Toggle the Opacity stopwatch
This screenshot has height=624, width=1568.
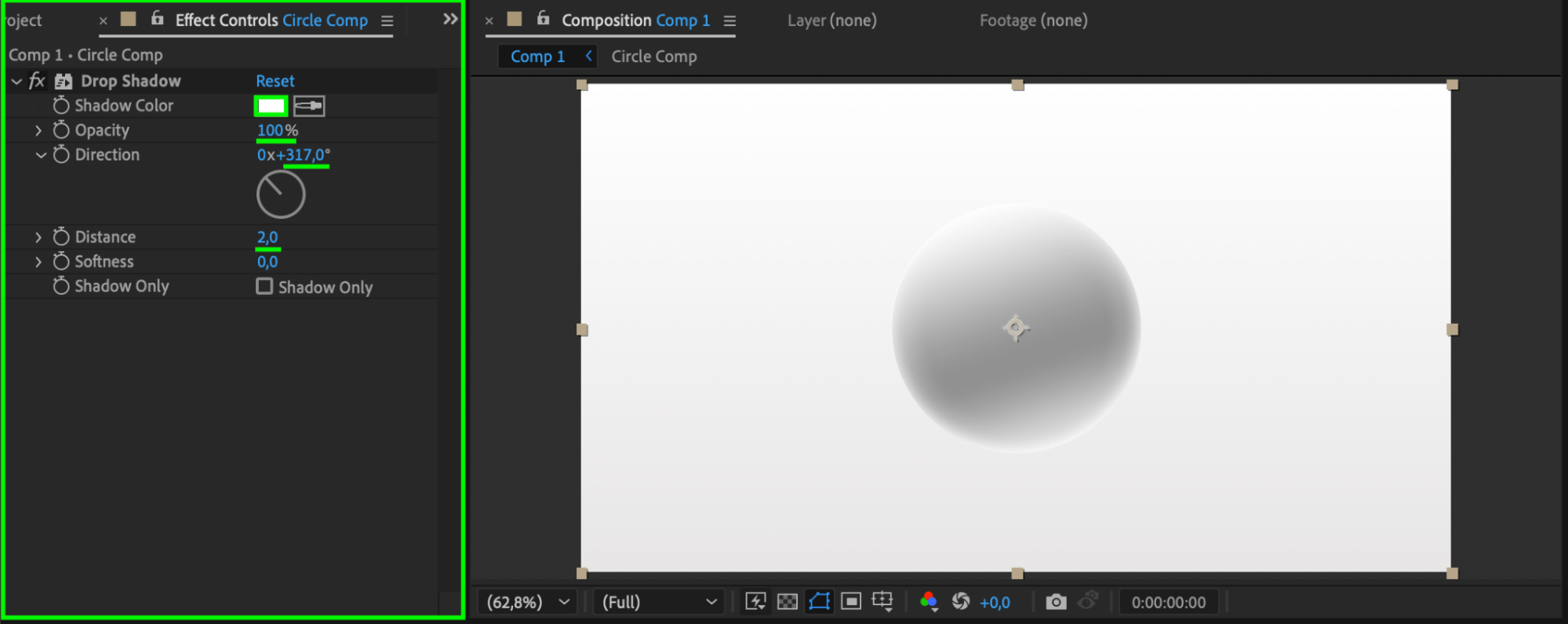tap(61, 130)
